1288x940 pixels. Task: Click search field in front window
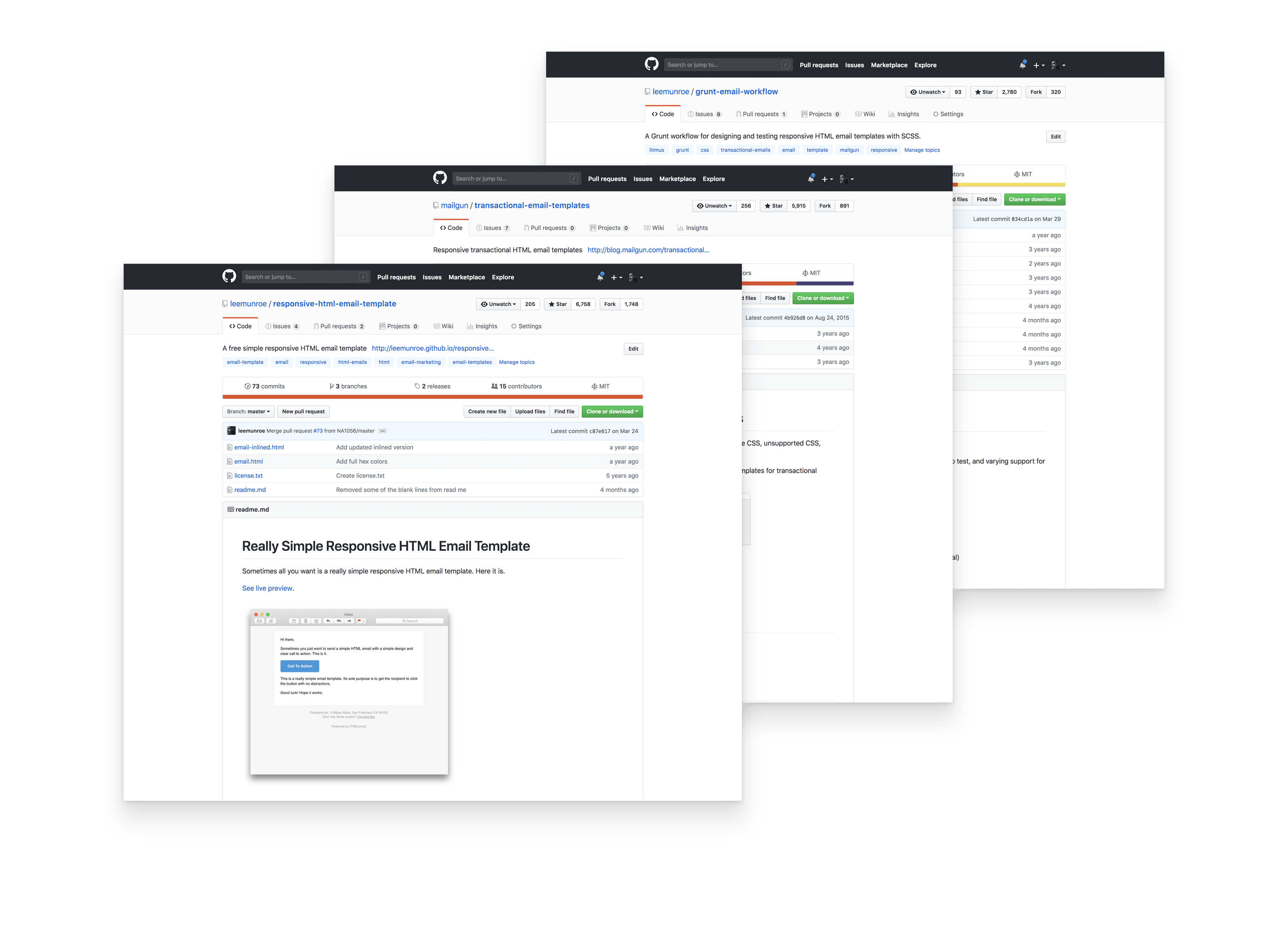(306, 277)
